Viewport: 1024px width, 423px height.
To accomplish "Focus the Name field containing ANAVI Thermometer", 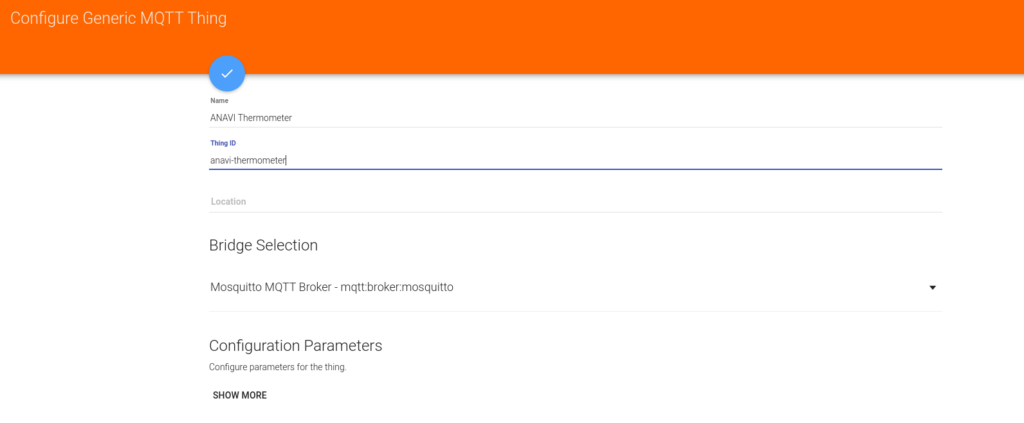I will click(x=575, y=118).
